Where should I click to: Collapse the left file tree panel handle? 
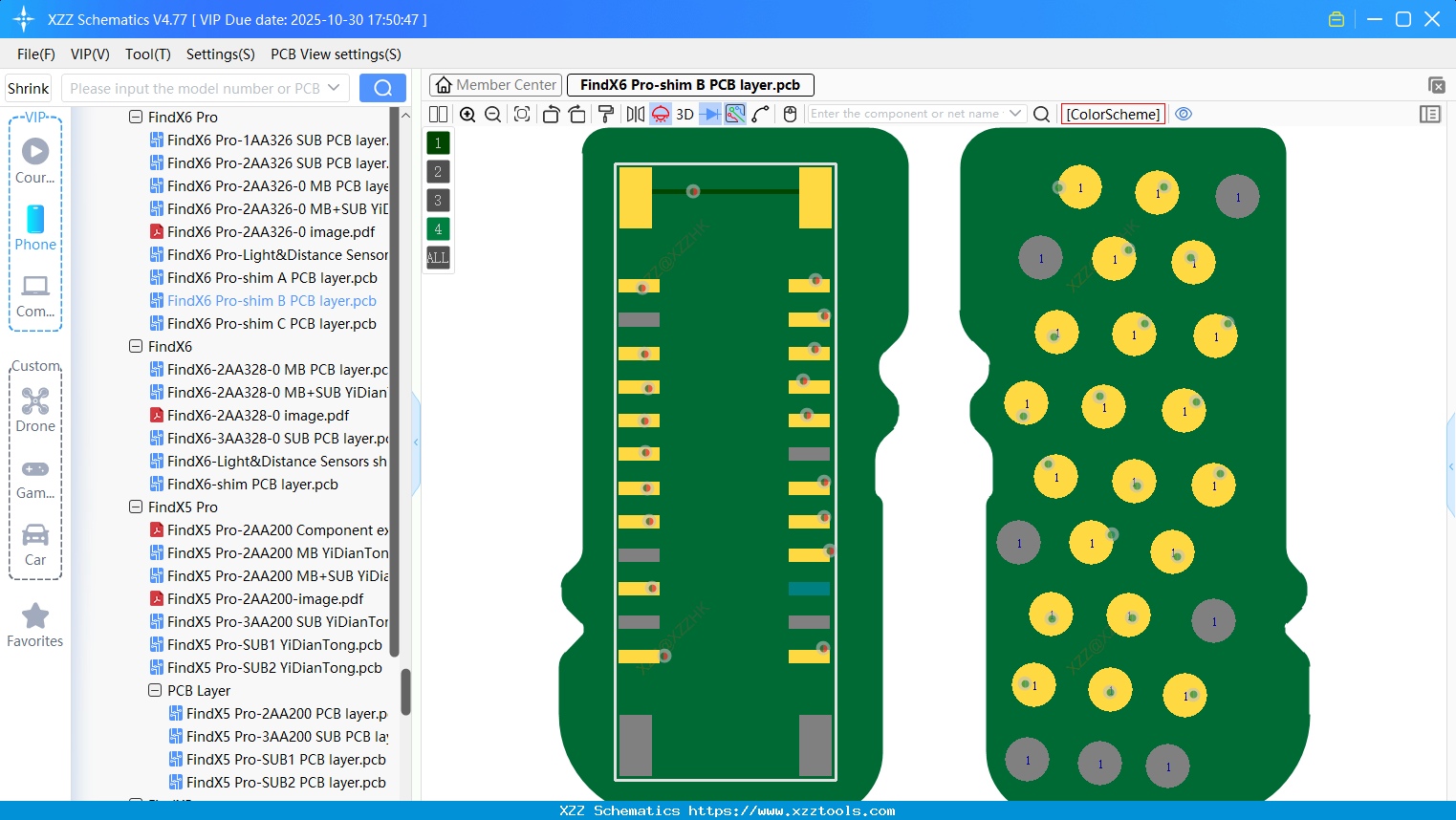tap(416, 442)
